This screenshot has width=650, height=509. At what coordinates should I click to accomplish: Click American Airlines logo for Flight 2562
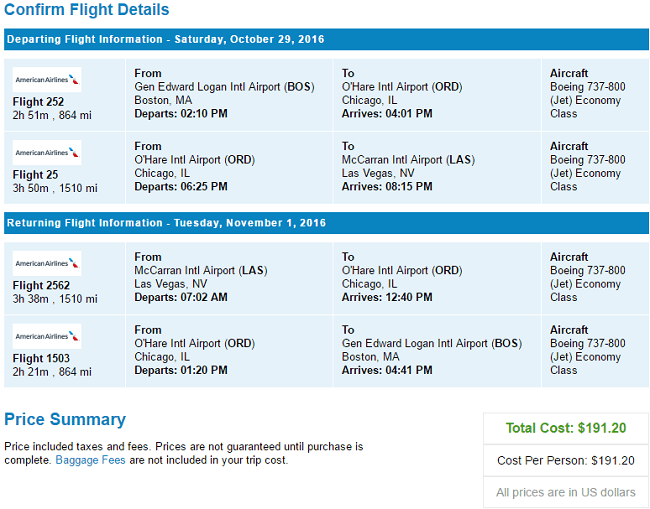point(47,263)
